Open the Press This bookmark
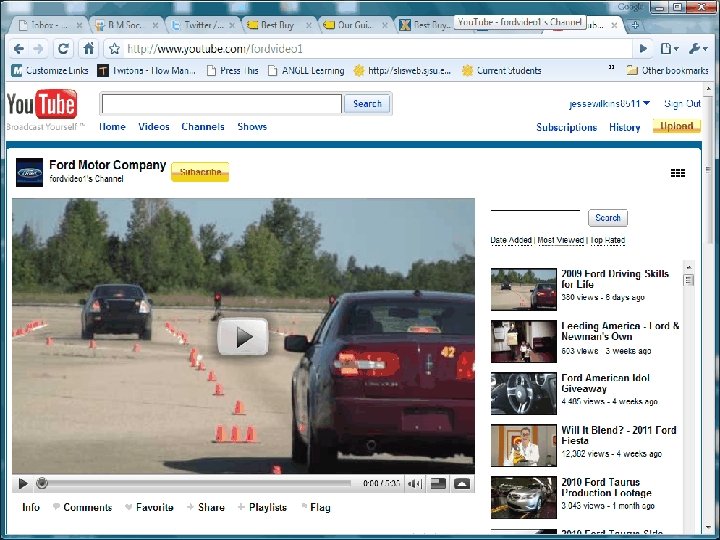This screenshot has height=540, width=720. [x=232, y=71]
